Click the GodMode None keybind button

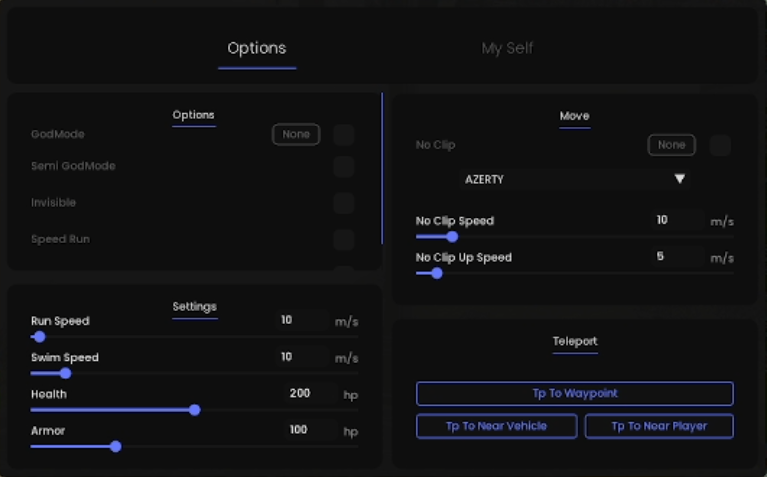(296, 135)
